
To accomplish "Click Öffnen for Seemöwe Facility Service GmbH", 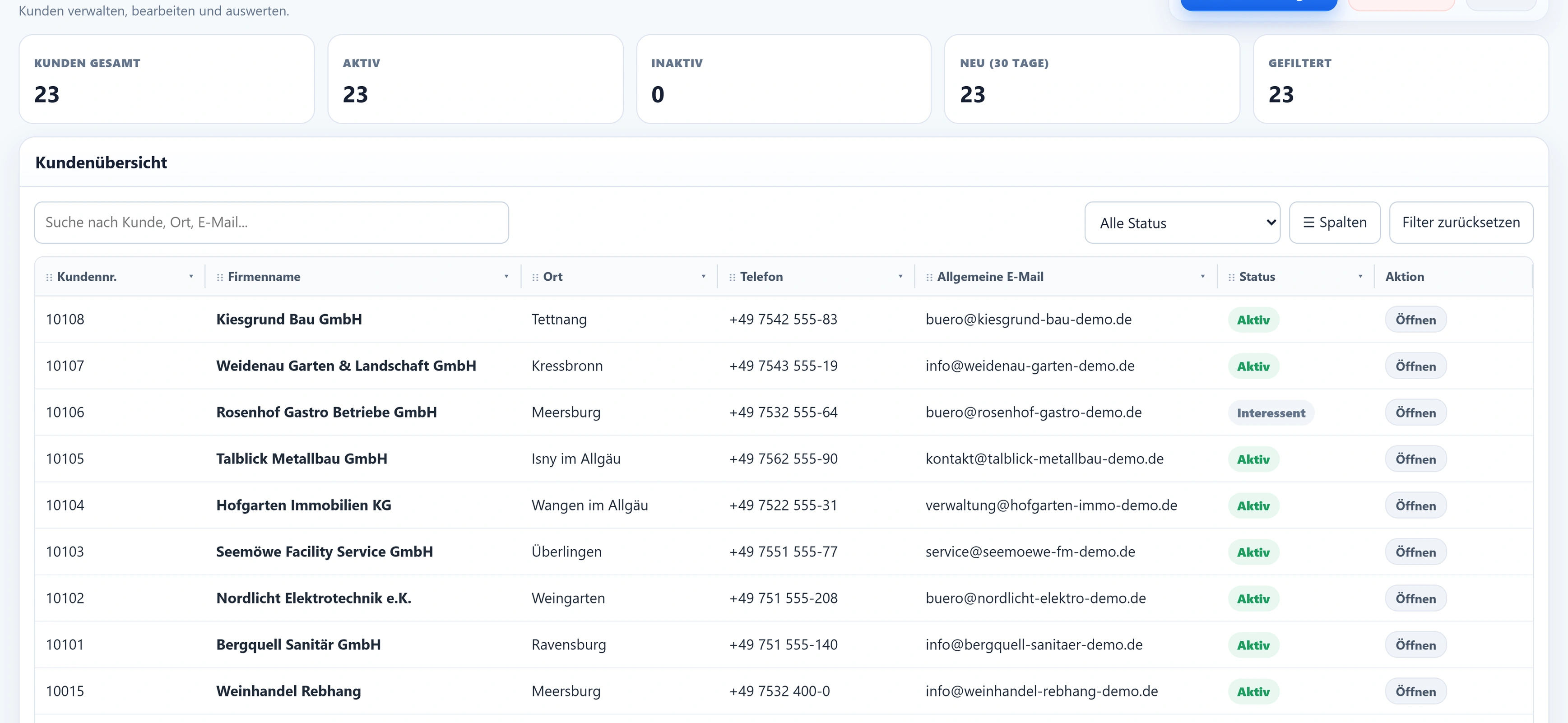I will pyautogui.click(x=1416, y=552).
